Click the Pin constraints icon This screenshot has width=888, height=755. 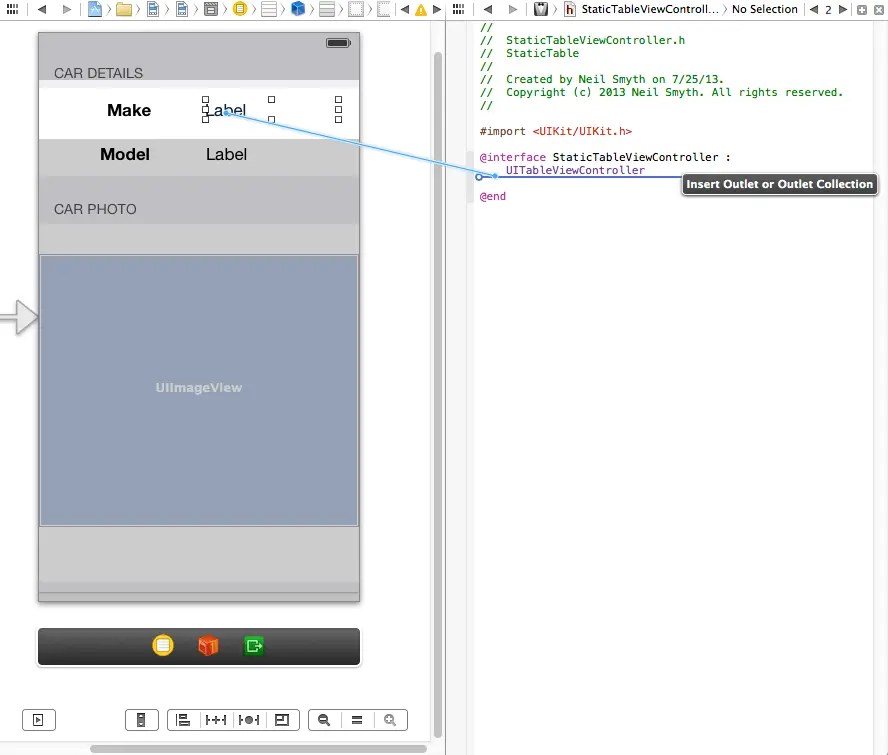tap(216, 719)
